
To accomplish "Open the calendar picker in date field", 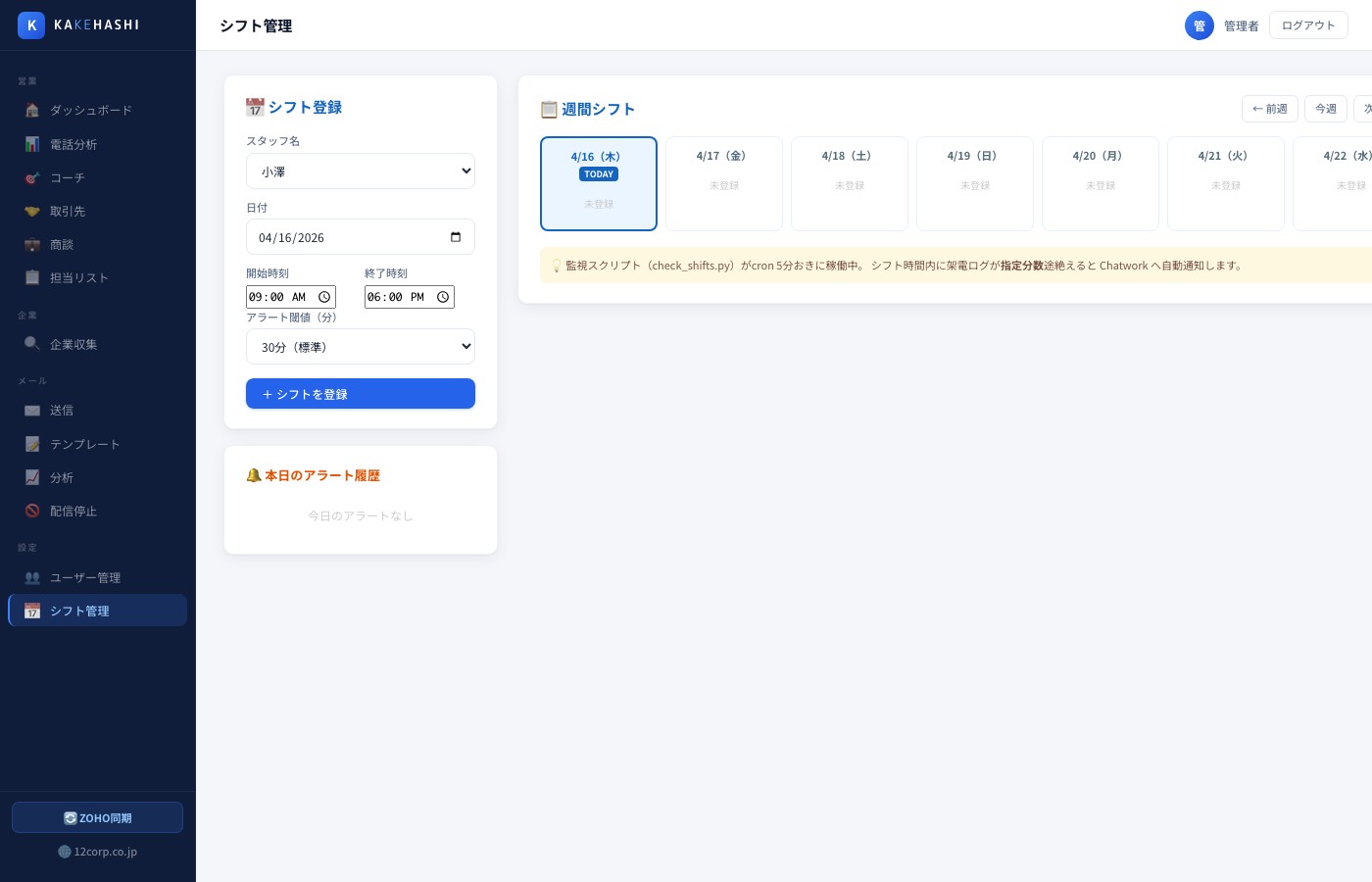I will (x=456, y=237).
